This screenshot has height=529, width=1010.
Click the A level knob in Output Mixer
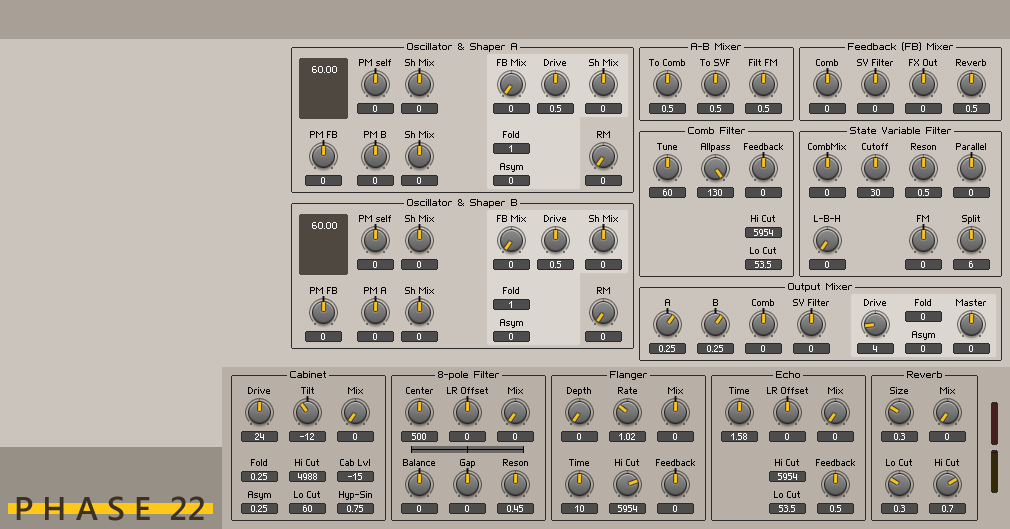[667, 324]
